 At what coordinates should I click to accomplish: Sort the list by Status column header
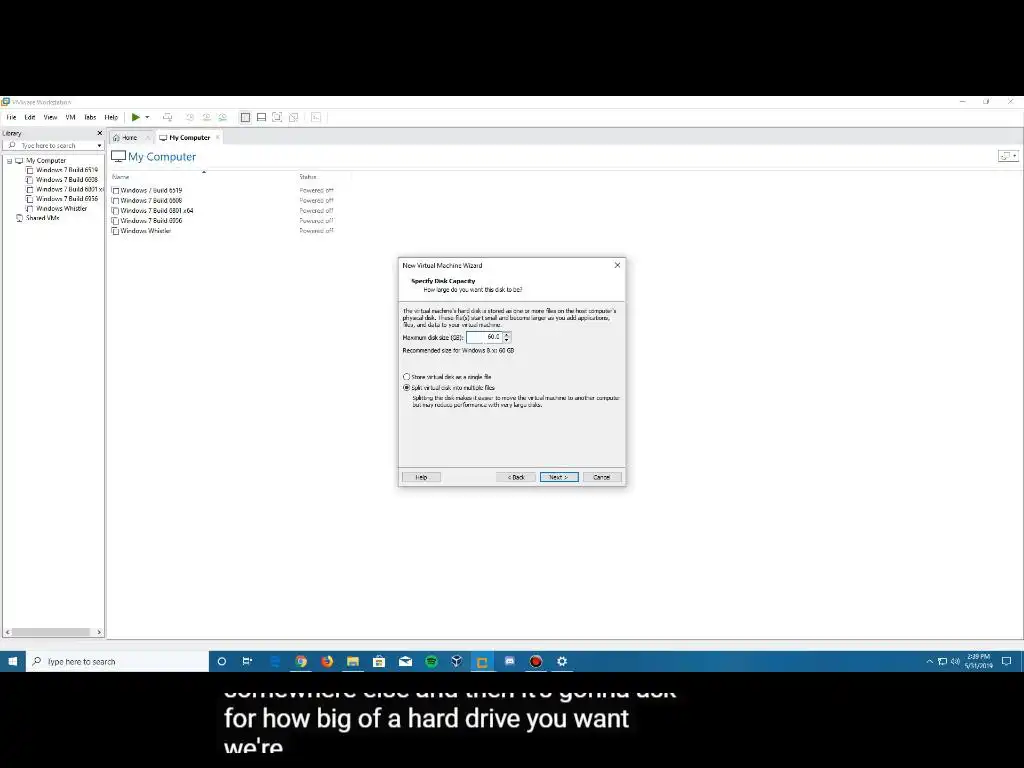[308, 177]
